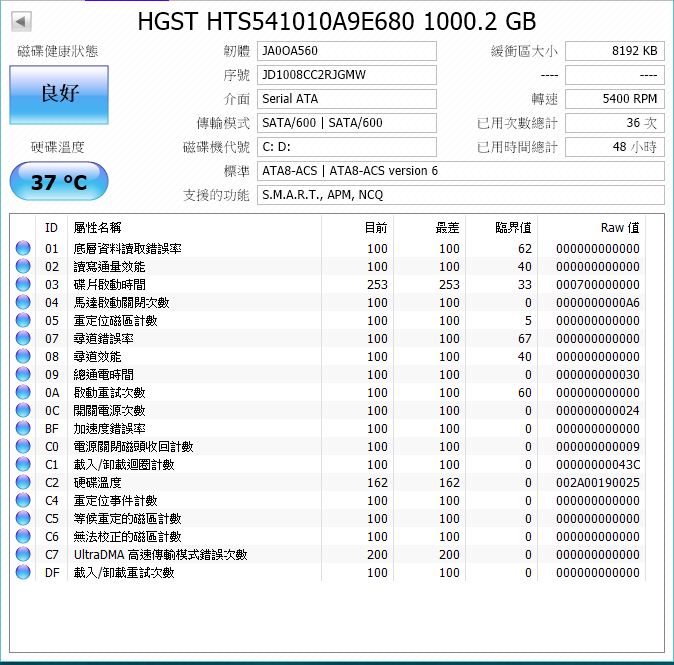Click the ID column header
This screenshot has width=674, height=665.
point(52,227)
